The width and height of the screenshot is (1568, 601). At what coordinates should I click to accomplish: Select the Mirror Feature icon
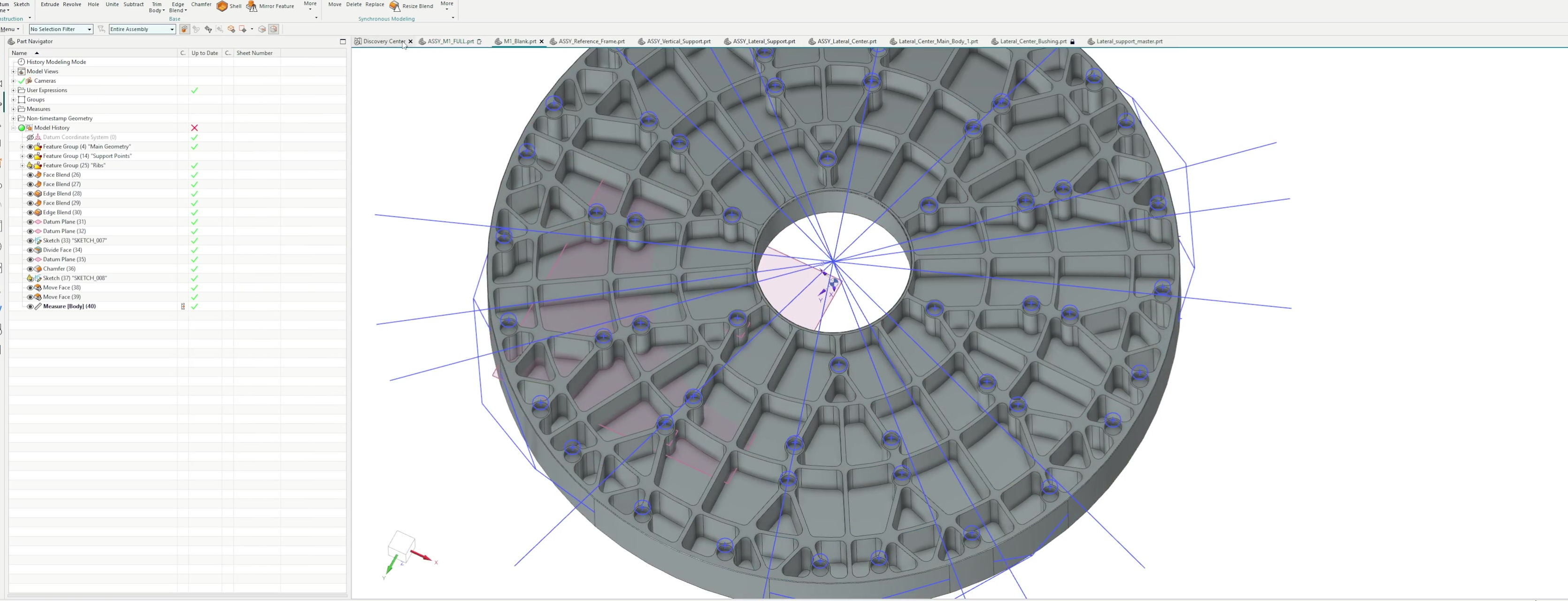[251, 6]
